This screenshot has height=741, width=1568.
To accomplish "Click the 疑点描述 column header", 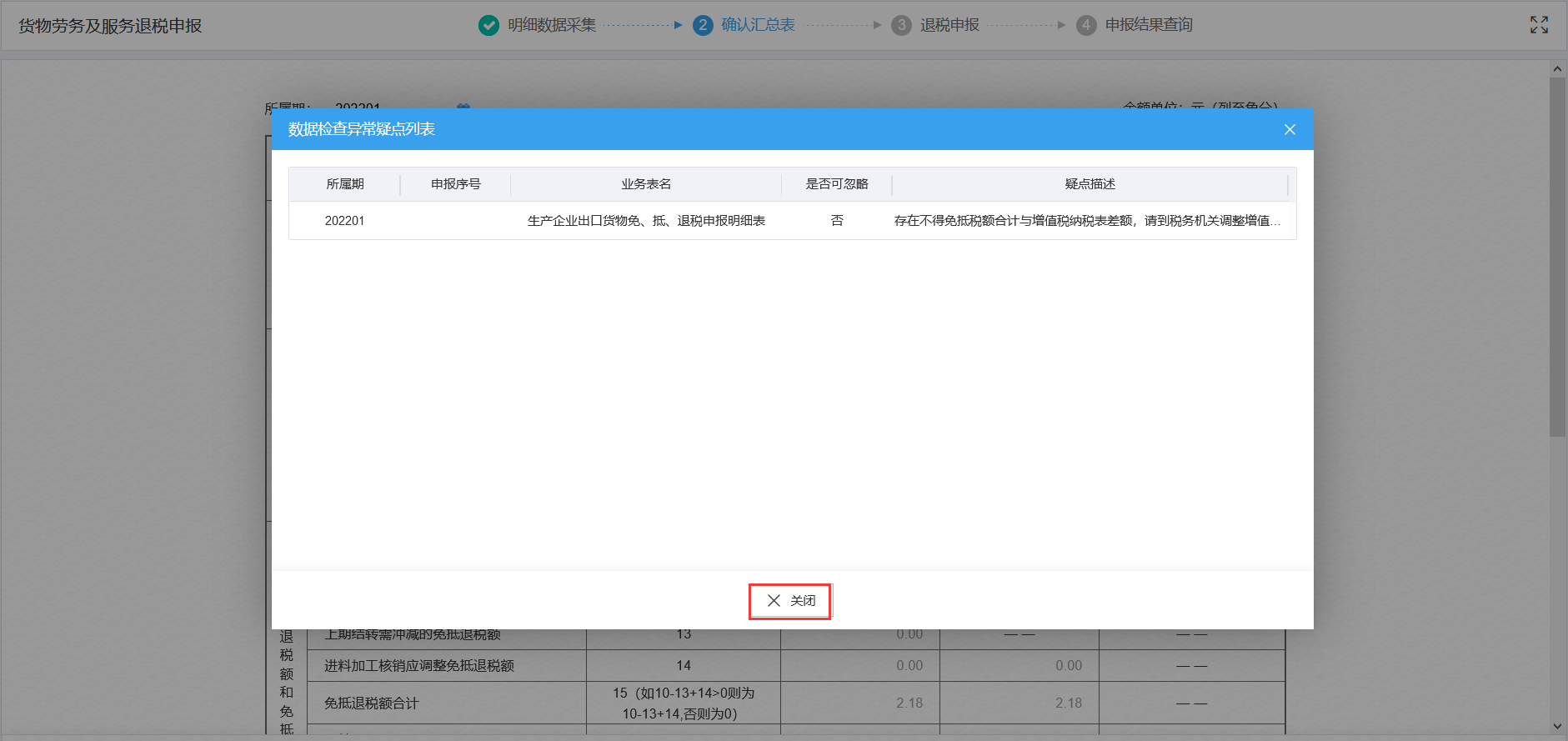I will [x=1090, y=184].
